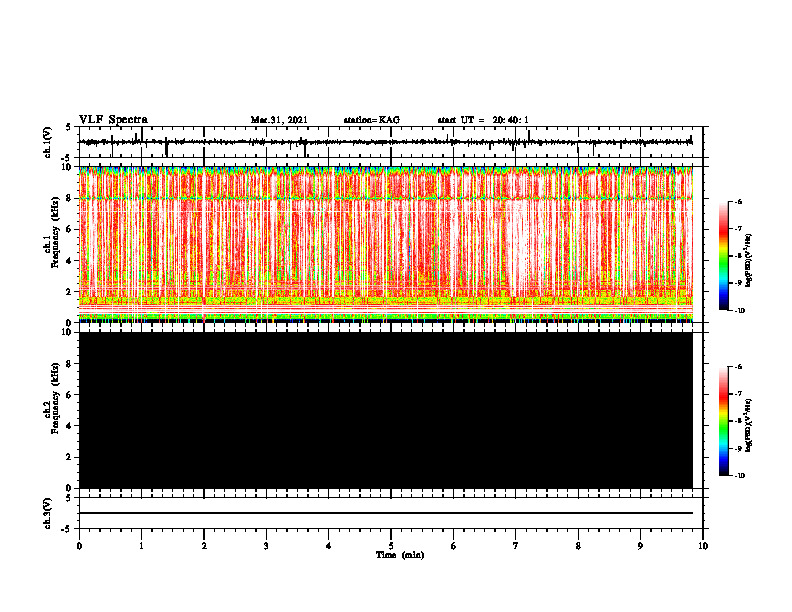Click the "4" tick on ch.2 frequency axis
Viewport: 792px width, 612px height.
coord(70,426)
